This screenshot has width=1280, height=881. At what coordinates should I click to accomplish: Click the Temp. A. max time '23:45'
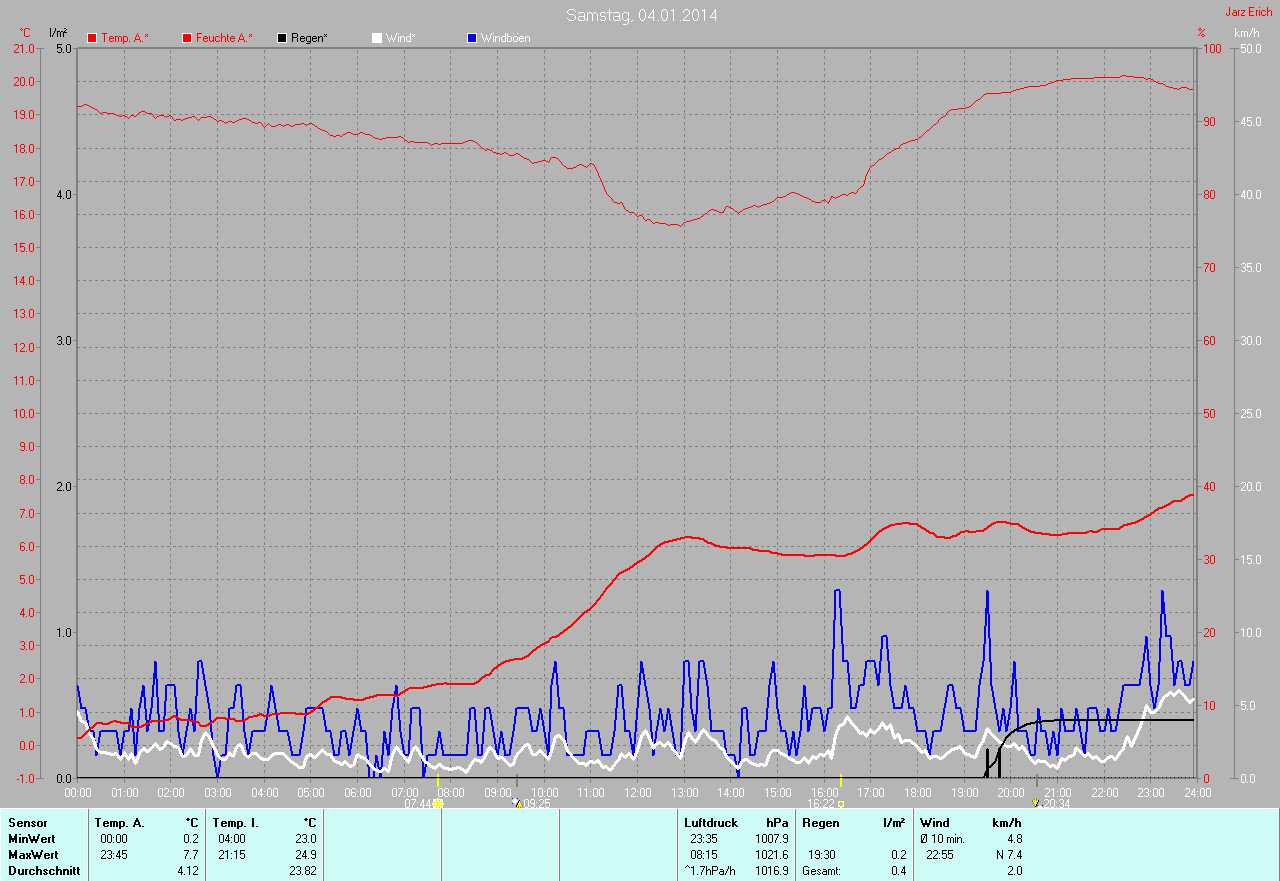tap(114, 854)
